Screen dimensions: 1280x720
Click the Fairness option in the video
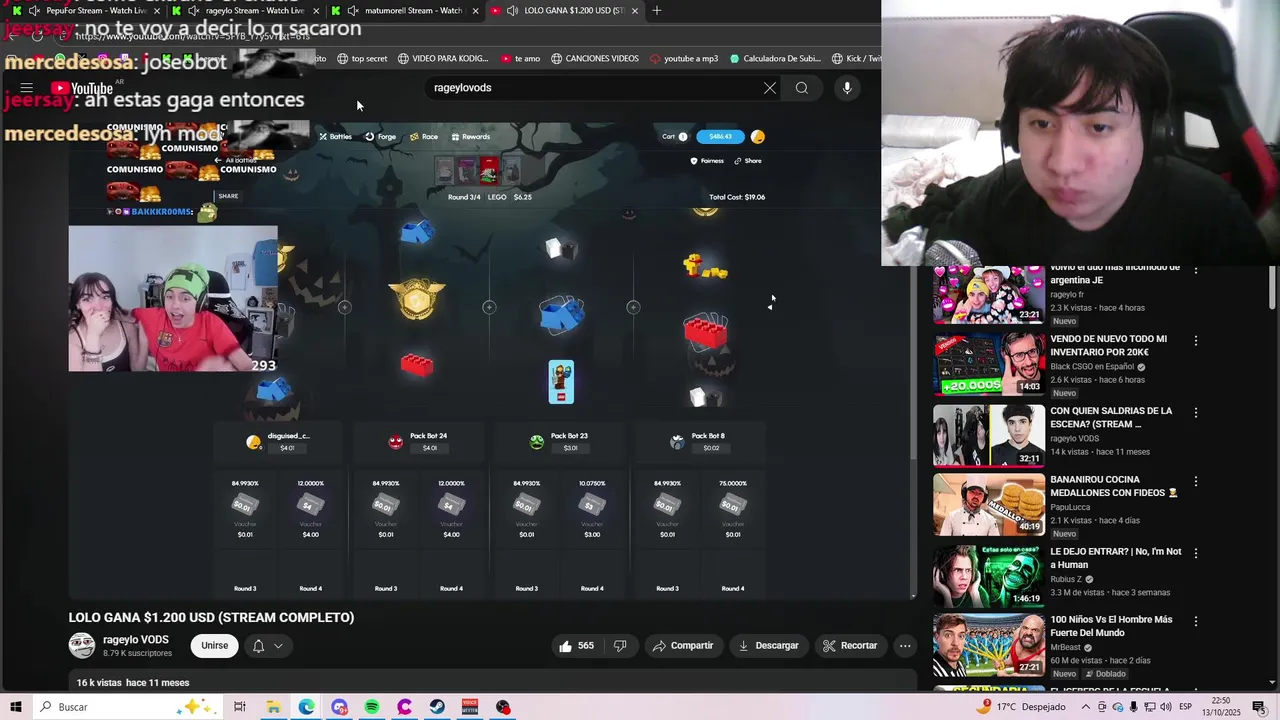click(707, 161)
